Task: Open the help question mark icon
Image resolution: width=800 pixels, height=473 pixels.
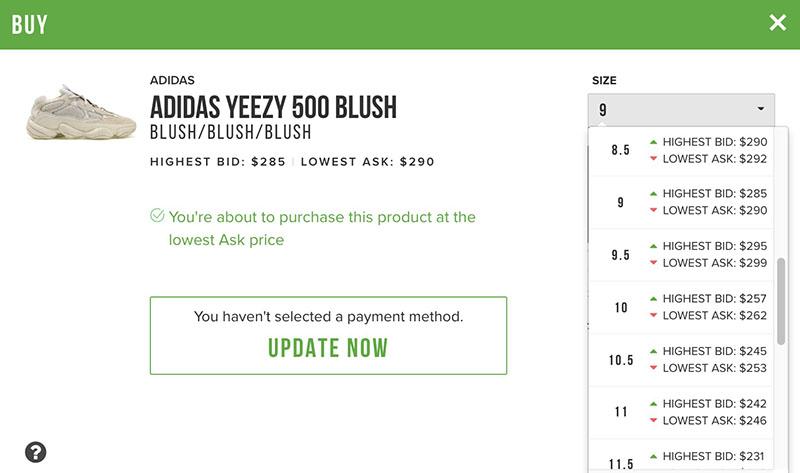Action: (x=36, y=452)
